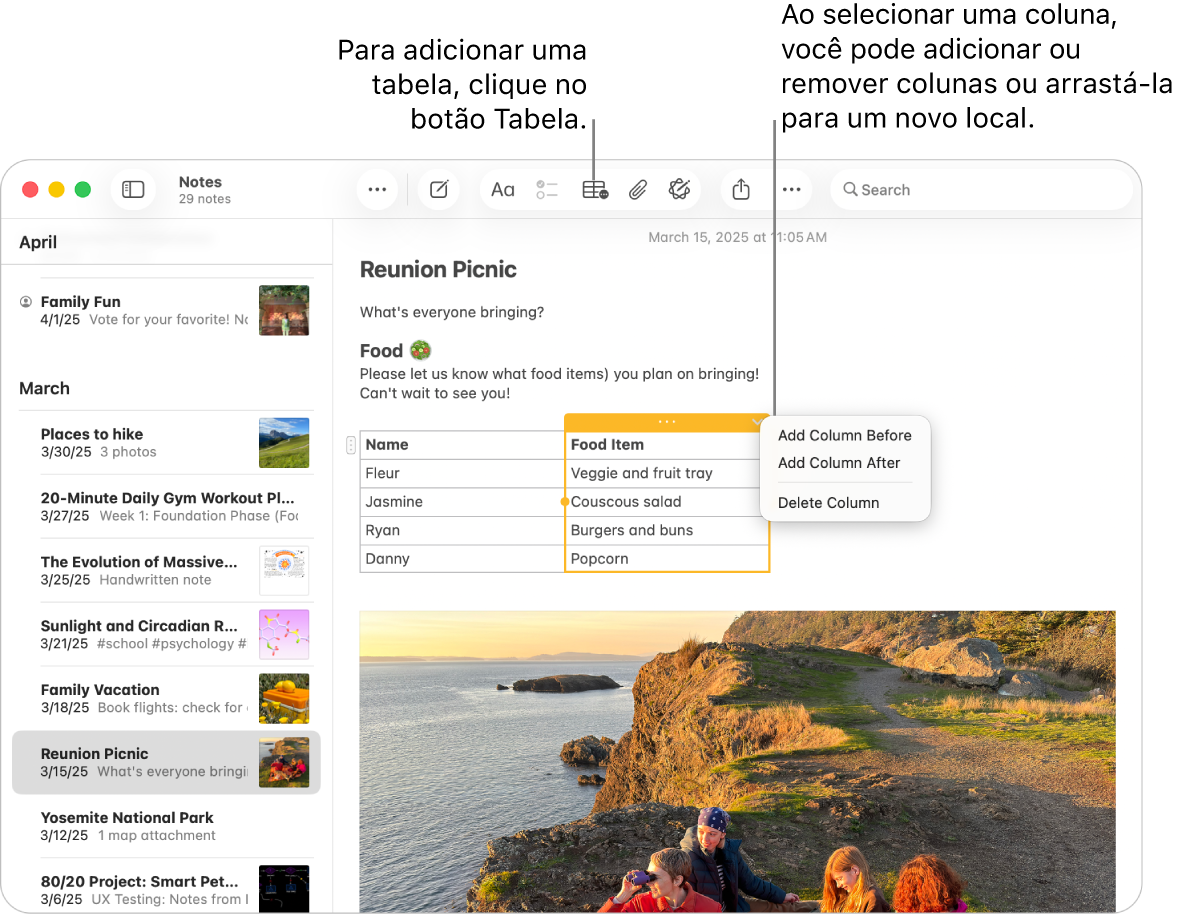Open the more options menu left of the compose button
The height and width of the screenshot is (915, 1194).
coord(377,190)
